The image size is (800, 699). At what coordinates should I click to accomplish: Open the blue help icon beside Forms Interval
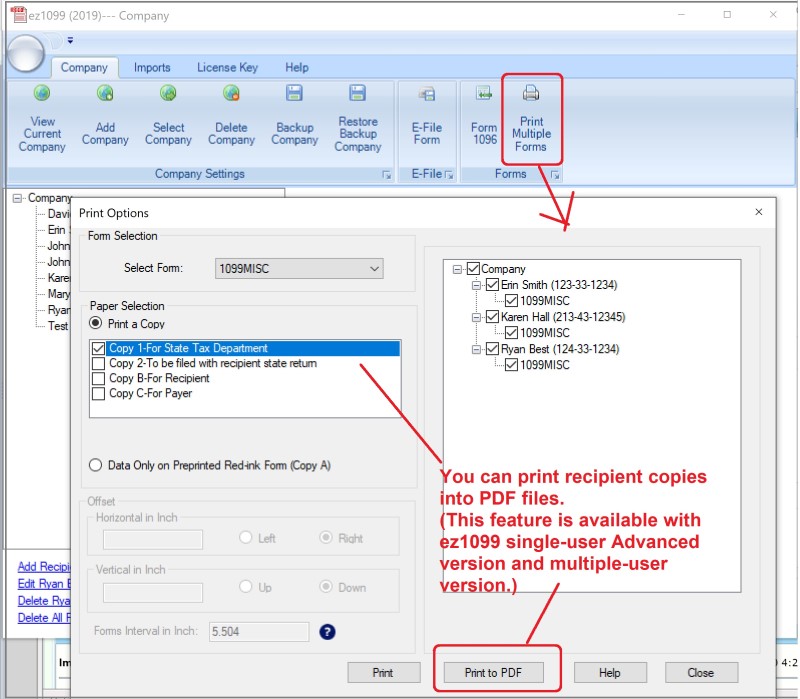326,632
